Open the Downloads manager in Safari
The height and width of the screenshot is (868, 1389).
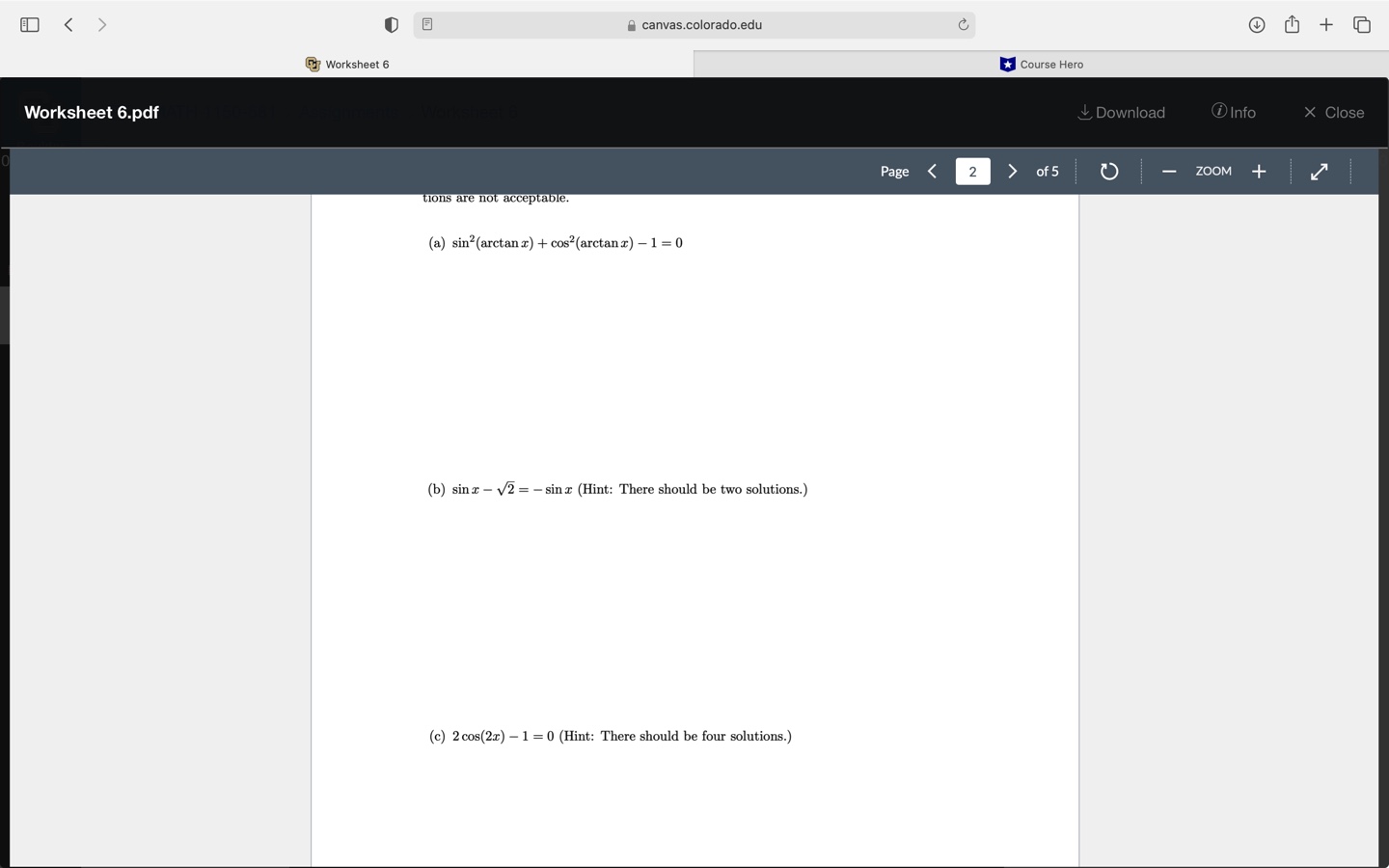point(1257,24)
